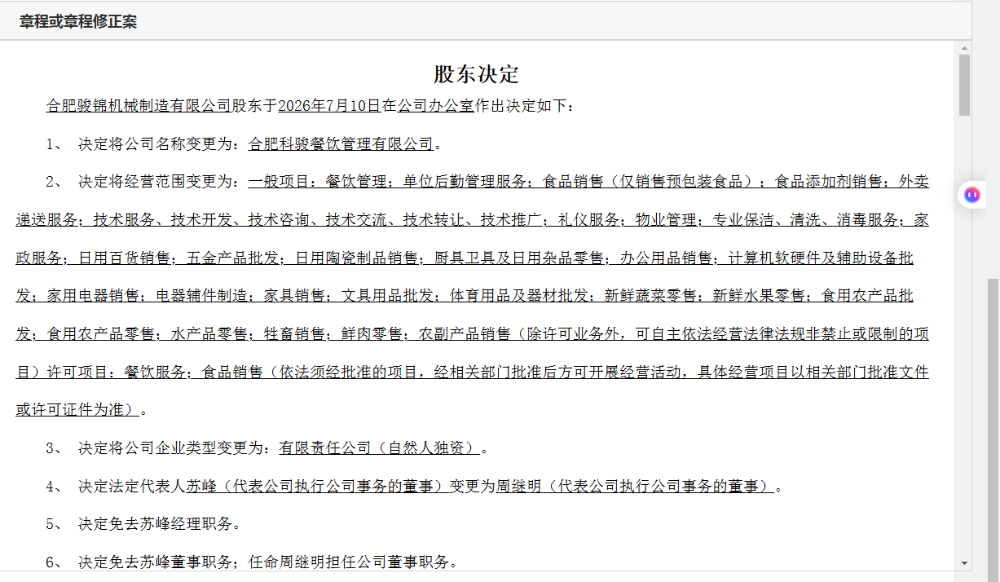Click the new legal representative 周继明 in item 4
The height and width of the screenshot is (582, 1000).
click(518, 486)
